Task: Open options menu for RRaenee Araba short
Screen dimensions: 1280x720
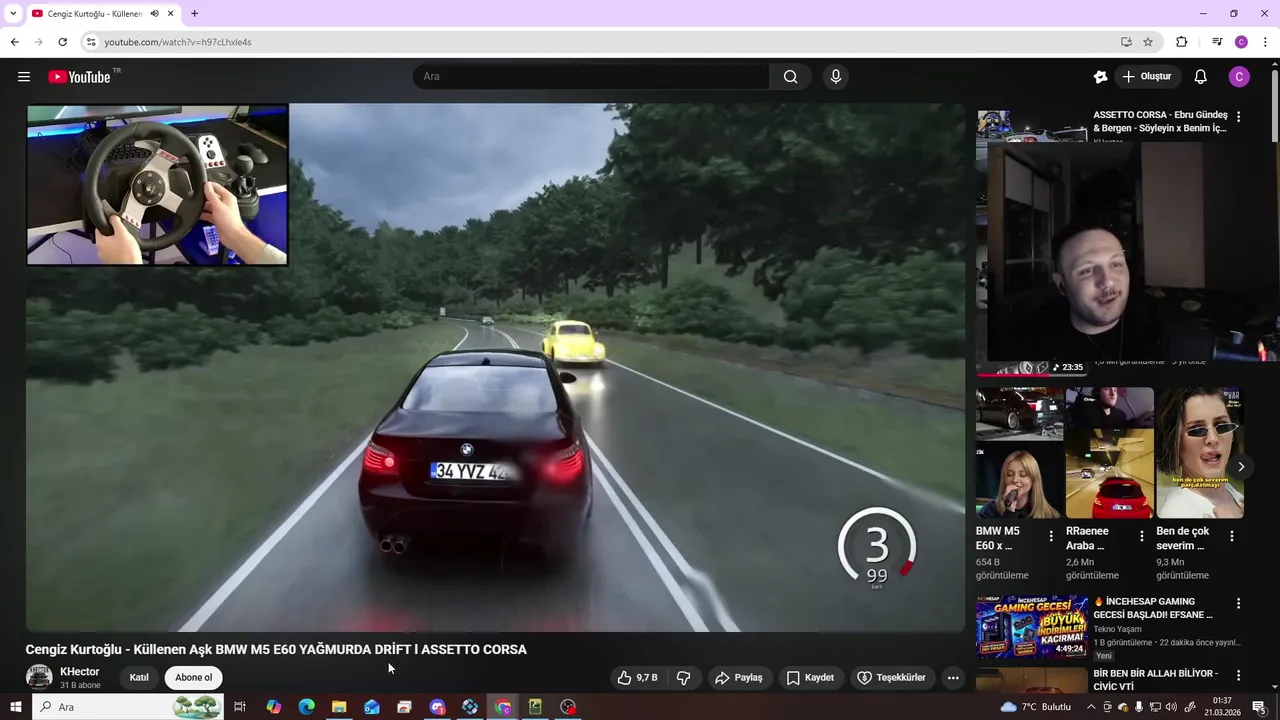Action: [x=1141, y=536]
